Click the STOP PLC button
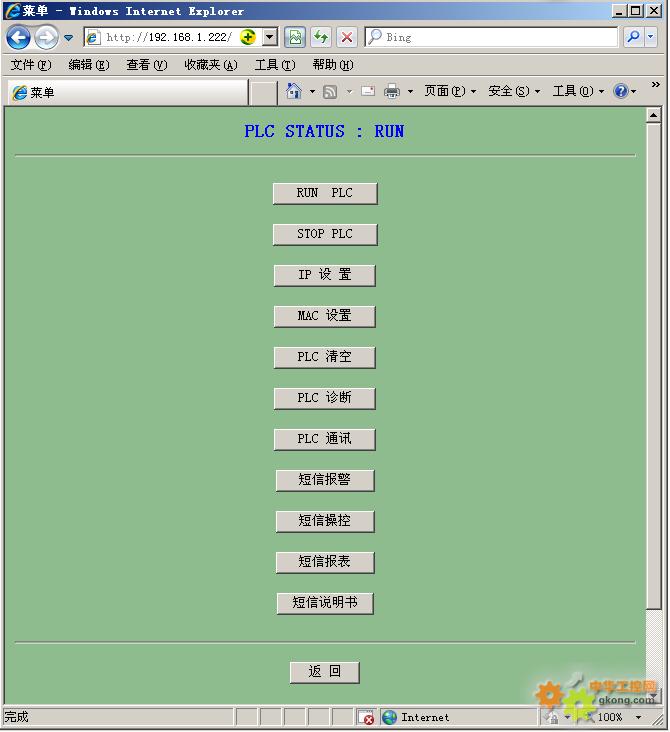This screenshot has height=732, width=670. coord(325,234)
